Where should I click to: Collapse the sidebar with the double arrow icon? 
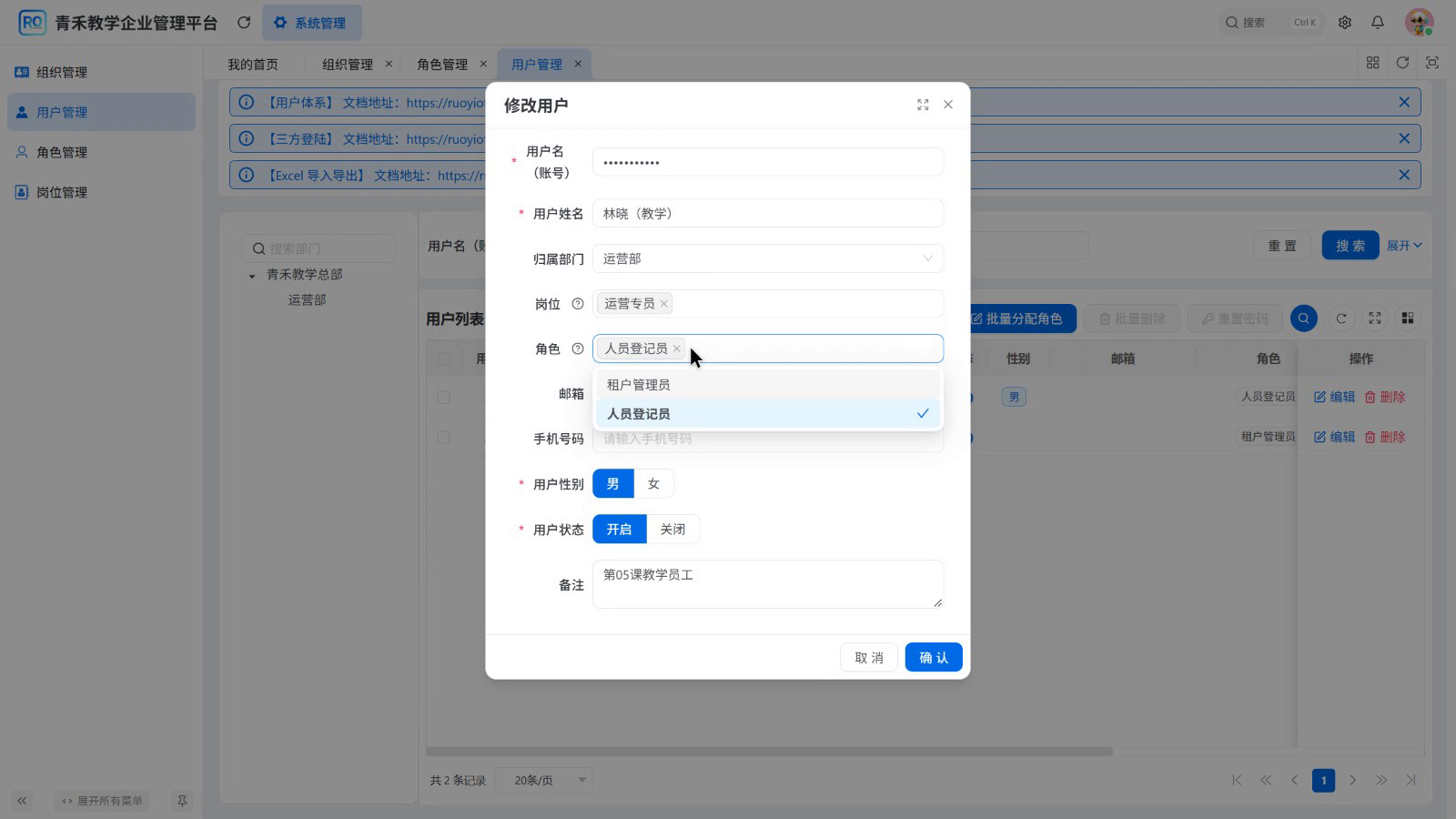coord(22,801)
